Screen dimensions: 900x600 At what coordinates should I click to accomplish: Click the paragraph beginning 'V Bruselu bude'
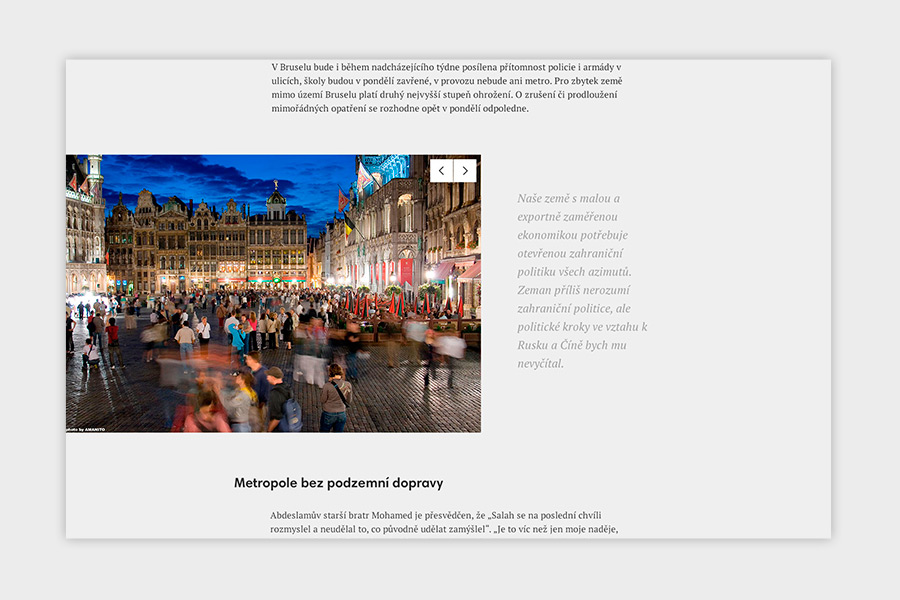tap(446, 87)
